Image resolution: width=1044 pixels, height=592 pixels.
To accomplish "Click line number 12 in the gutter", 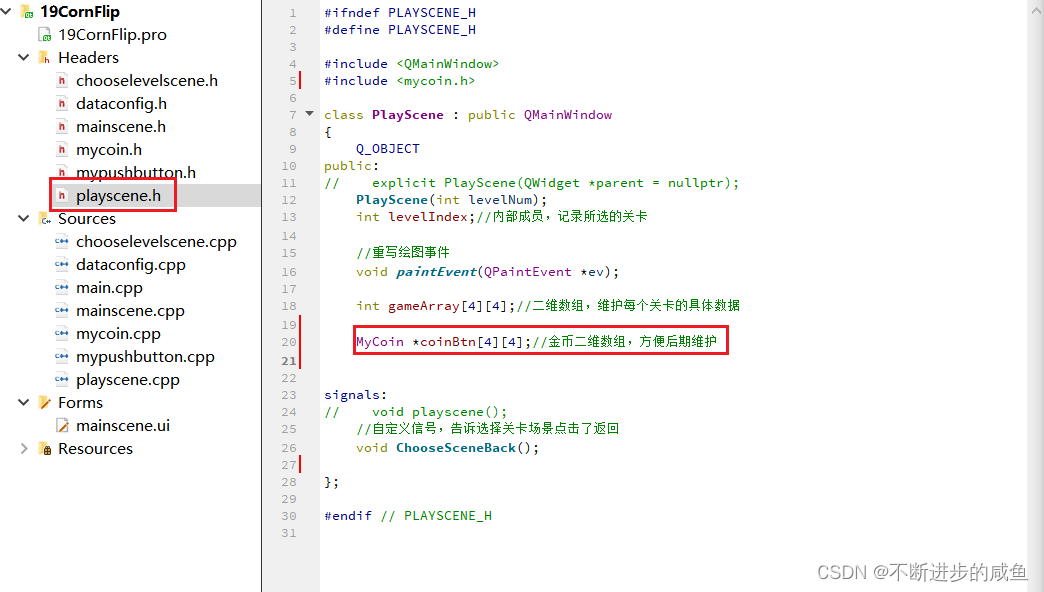I will coord(288,200).
